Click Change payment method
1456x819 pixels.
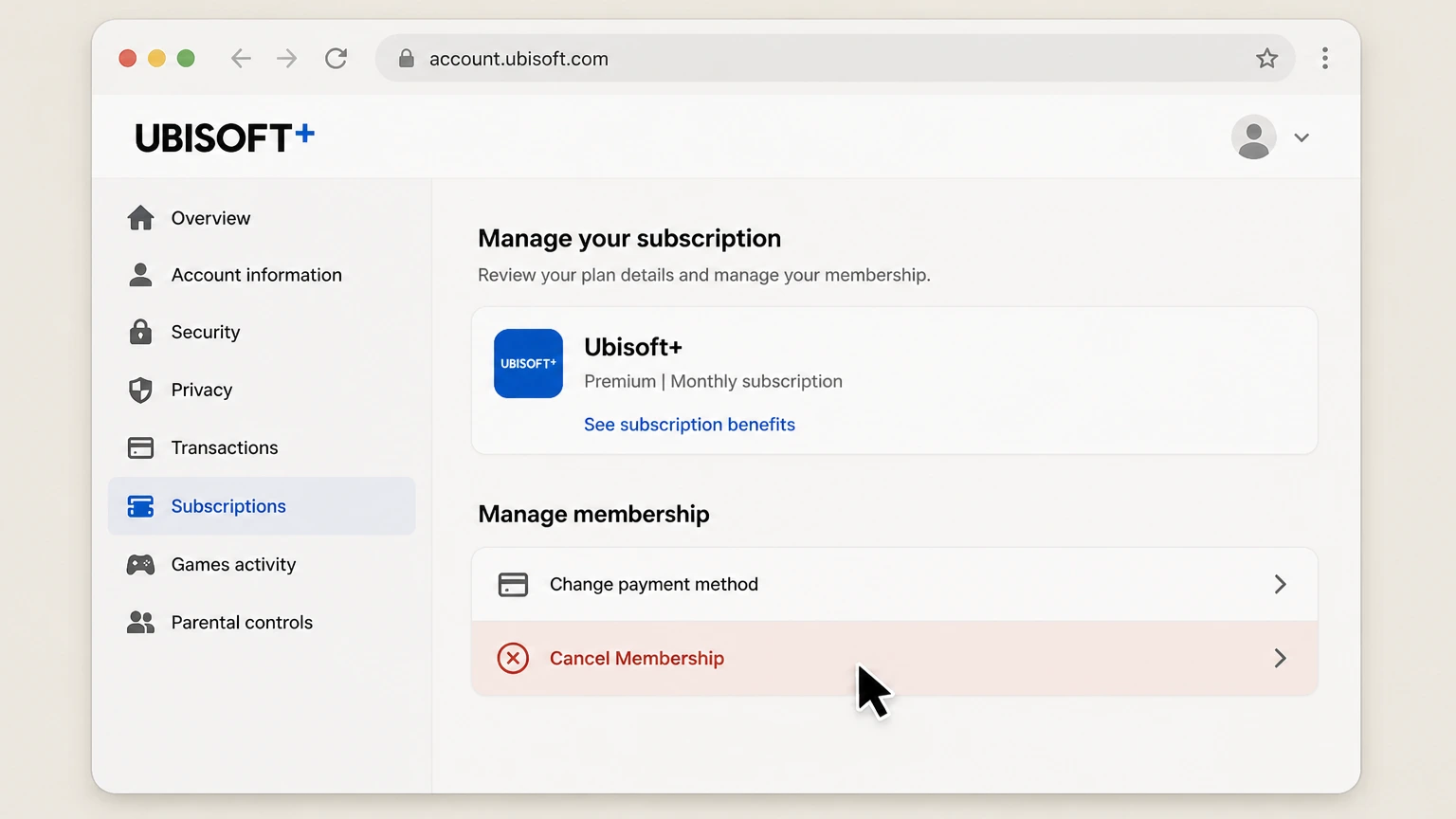click(894, 584)
